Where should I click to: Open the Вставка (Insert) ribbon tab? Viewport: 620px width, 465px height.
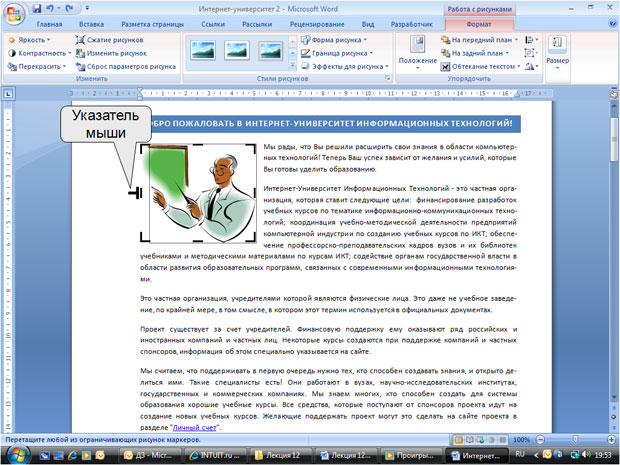(x=91, y=24)
